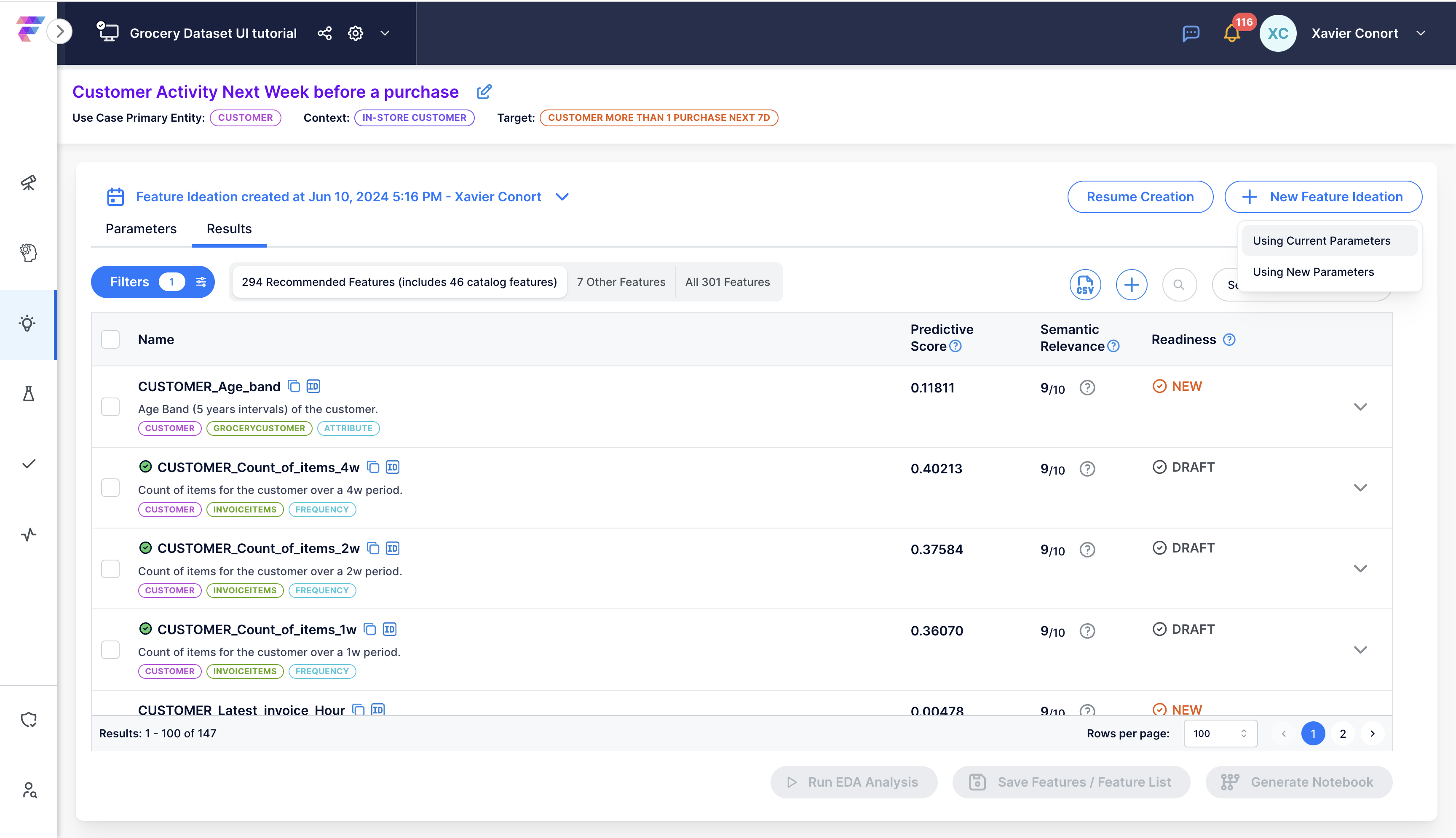Click the CUSTOMER primary entity tag
The width and height of the screenshot is (1456, 838).
click(x=245, y=117)
